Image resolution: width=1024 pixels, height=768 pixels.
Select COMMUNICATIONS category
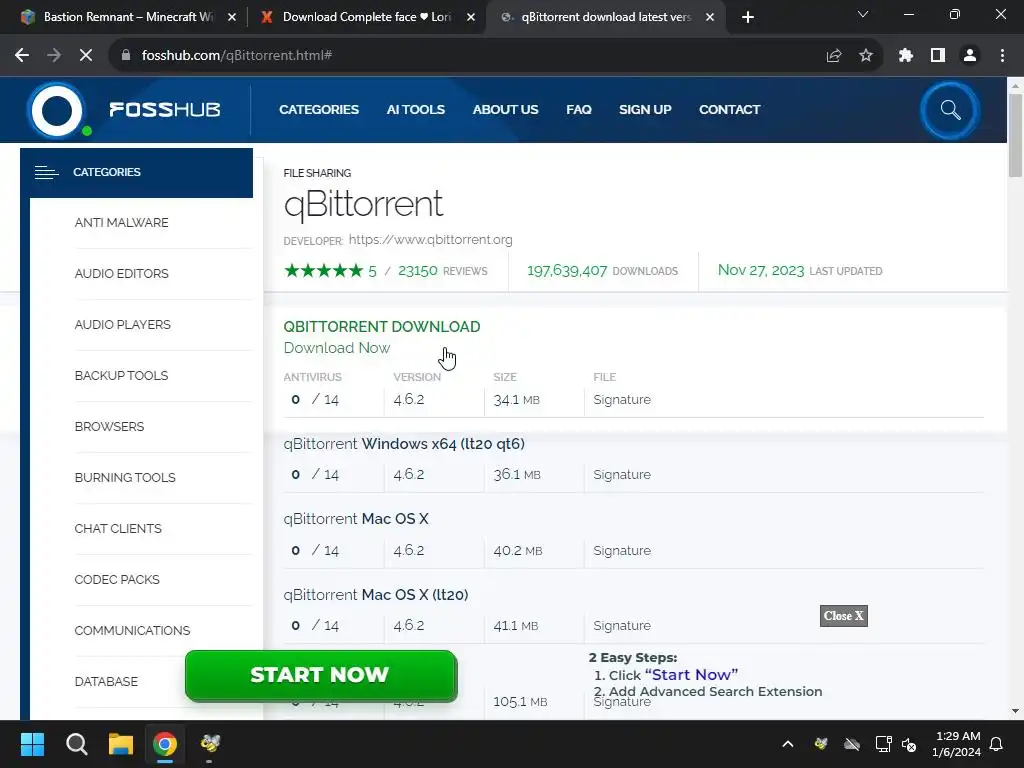(132, 630)
